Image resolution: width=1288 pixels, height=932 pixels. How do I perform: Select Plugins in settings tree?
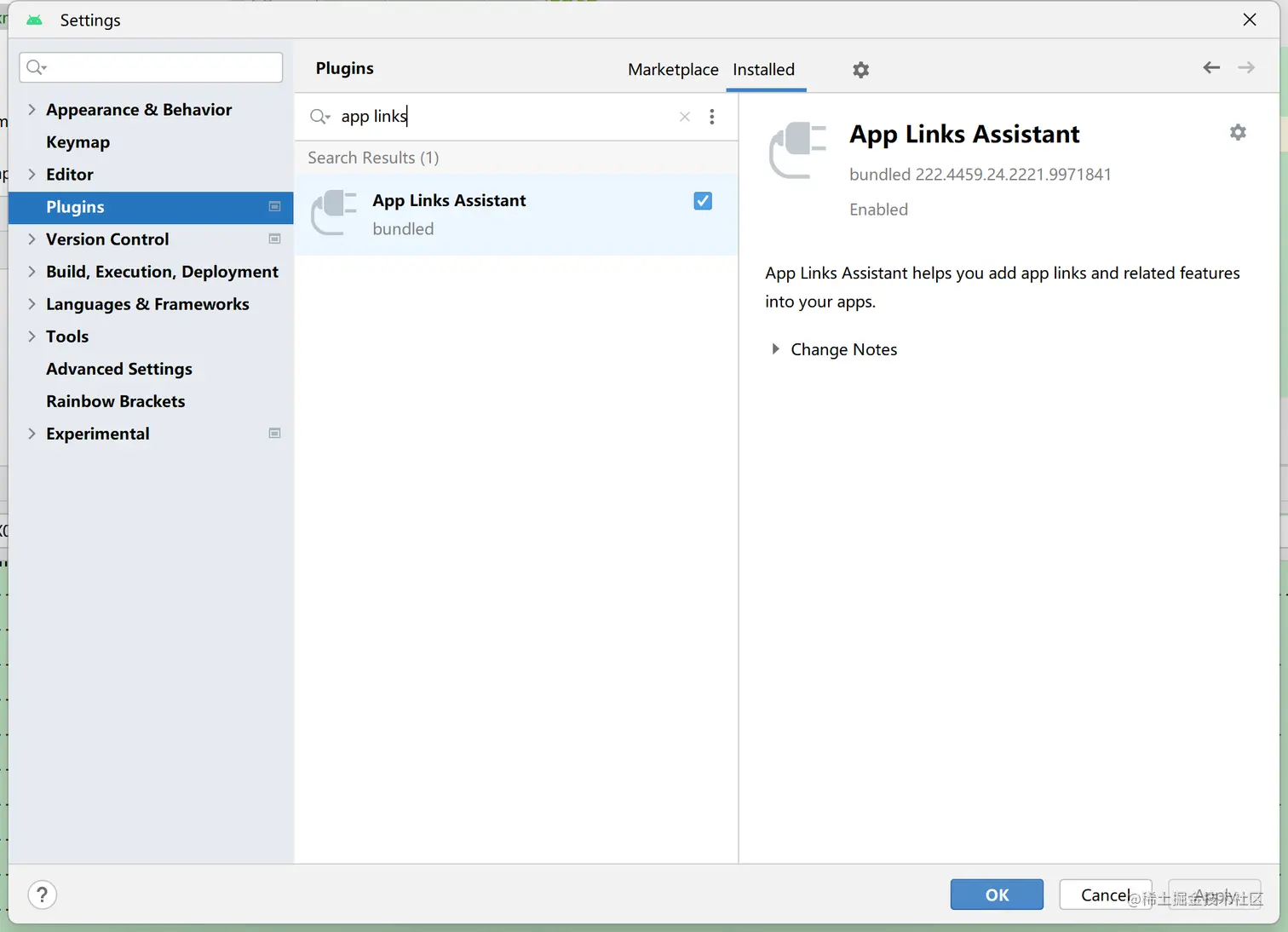pyautogui.click(x=151, y=207)
